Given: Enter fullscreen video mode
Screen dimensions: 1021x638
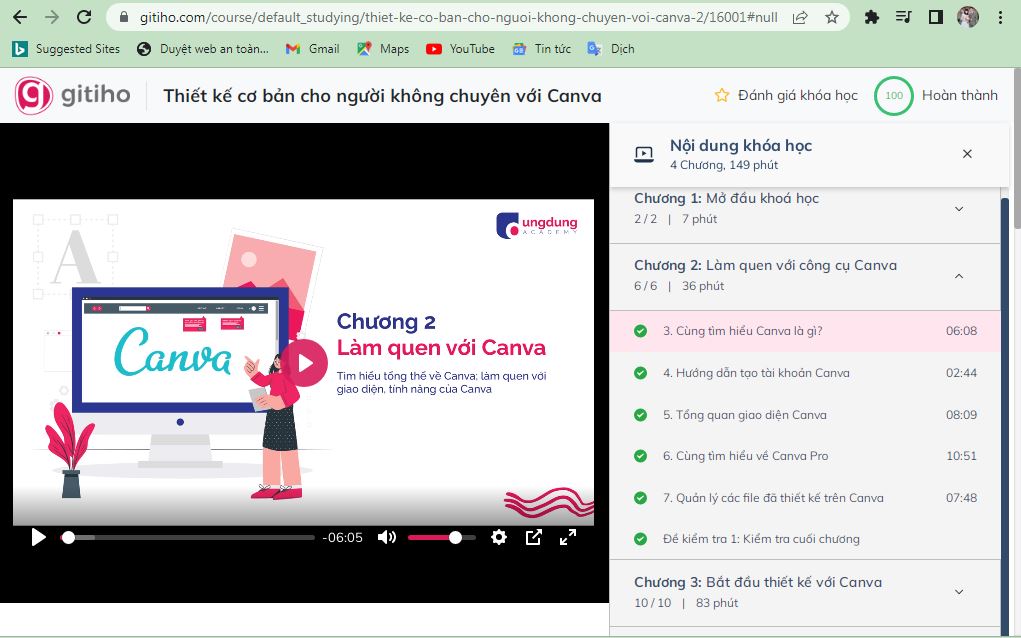Looking at the screenshot, I should (x=568, y=537).
